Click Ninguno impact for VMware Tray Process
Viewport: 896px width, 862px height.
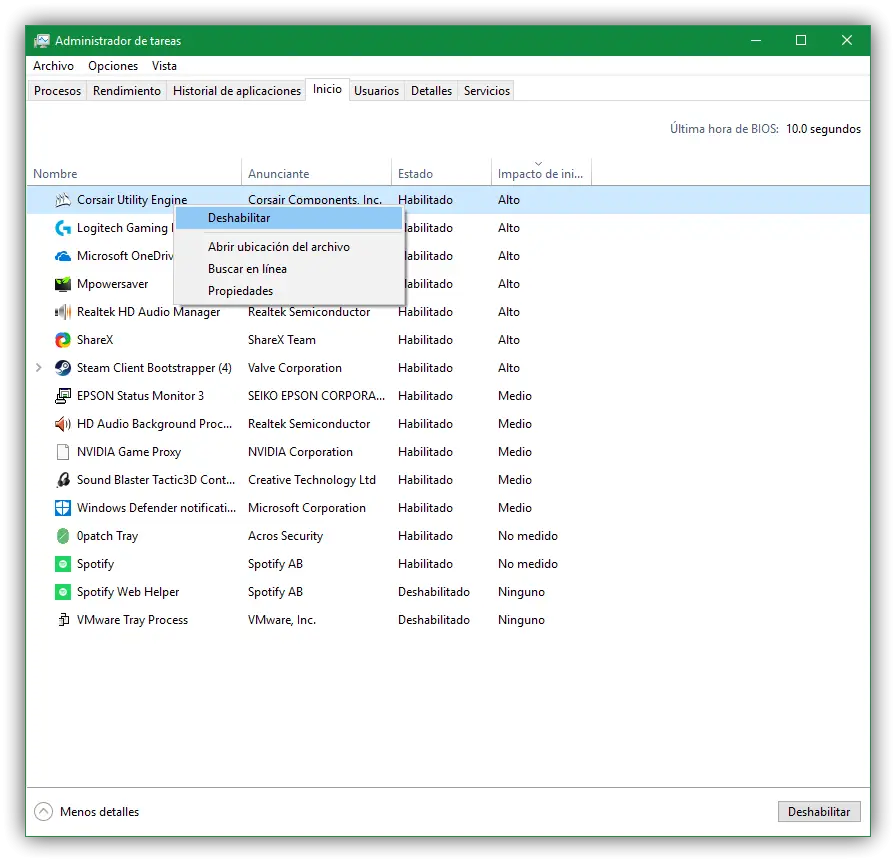521,620
